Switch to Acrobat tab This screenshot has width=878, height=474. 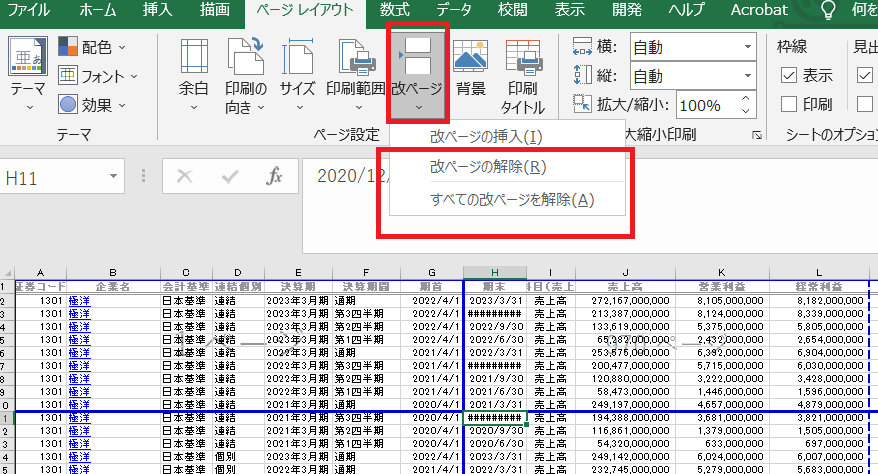point(759,10)
